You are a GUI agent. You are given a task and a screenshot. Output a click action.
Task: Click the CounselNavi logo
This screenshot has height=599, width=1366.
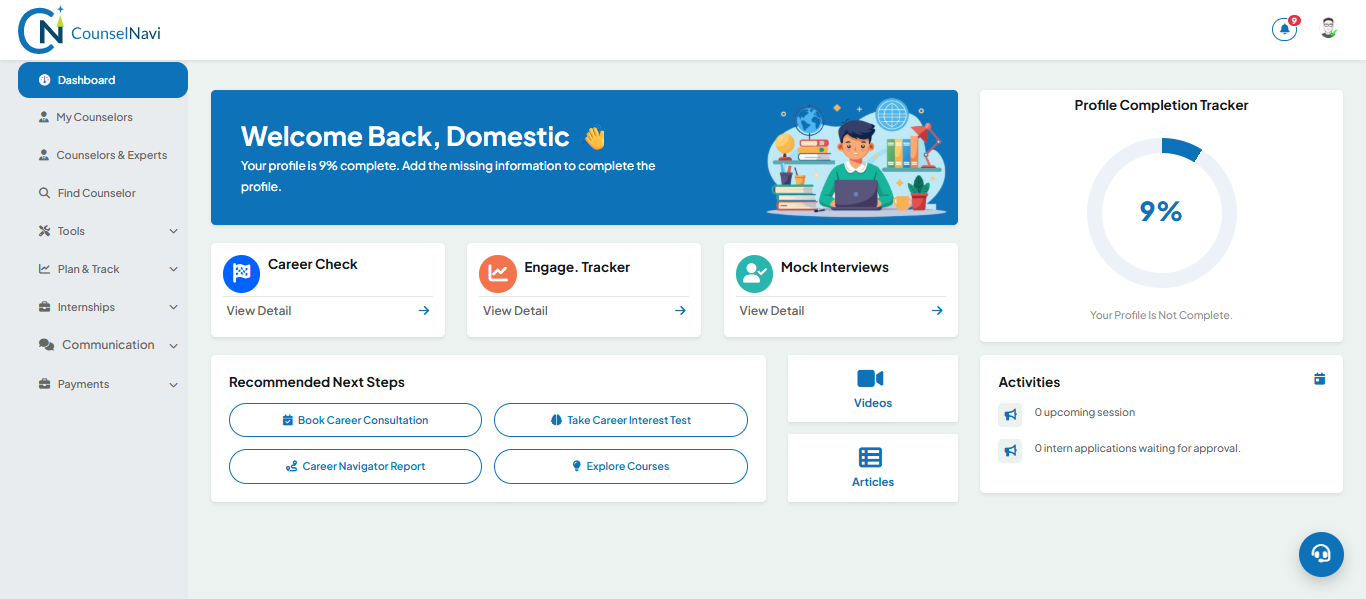[x=90, y=30]
